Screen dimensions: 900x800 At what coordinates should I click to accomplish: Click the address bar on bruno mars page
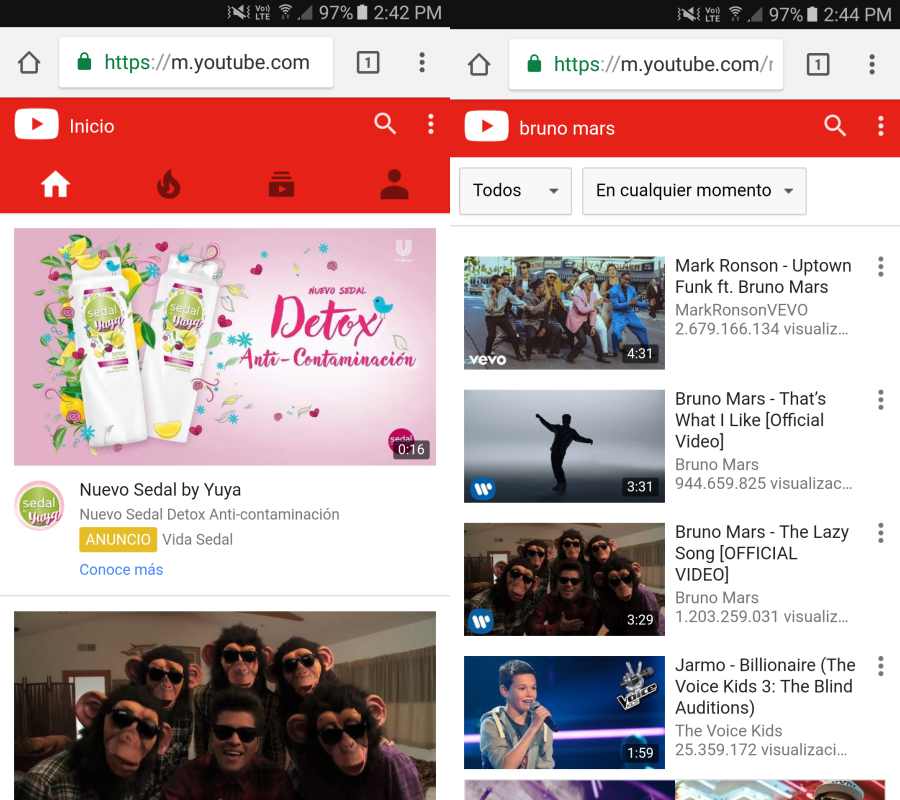[x=646, y=64]
